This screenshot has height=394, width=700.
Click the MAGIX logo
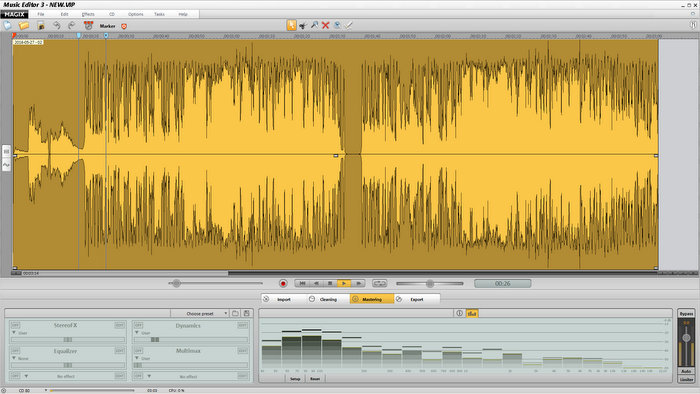[14, 14]
